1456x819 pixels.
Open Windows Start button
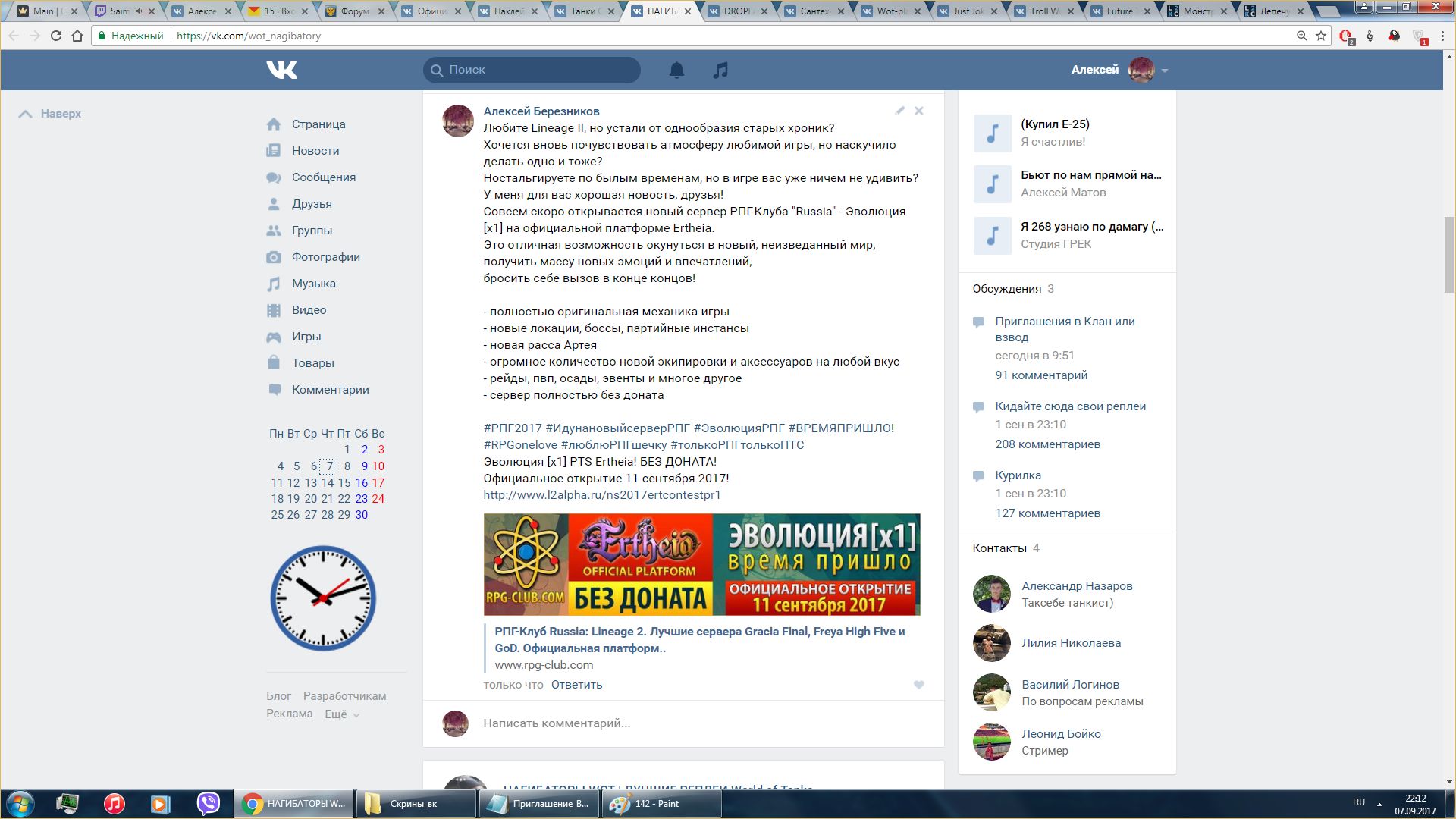[x=20, y=804]
